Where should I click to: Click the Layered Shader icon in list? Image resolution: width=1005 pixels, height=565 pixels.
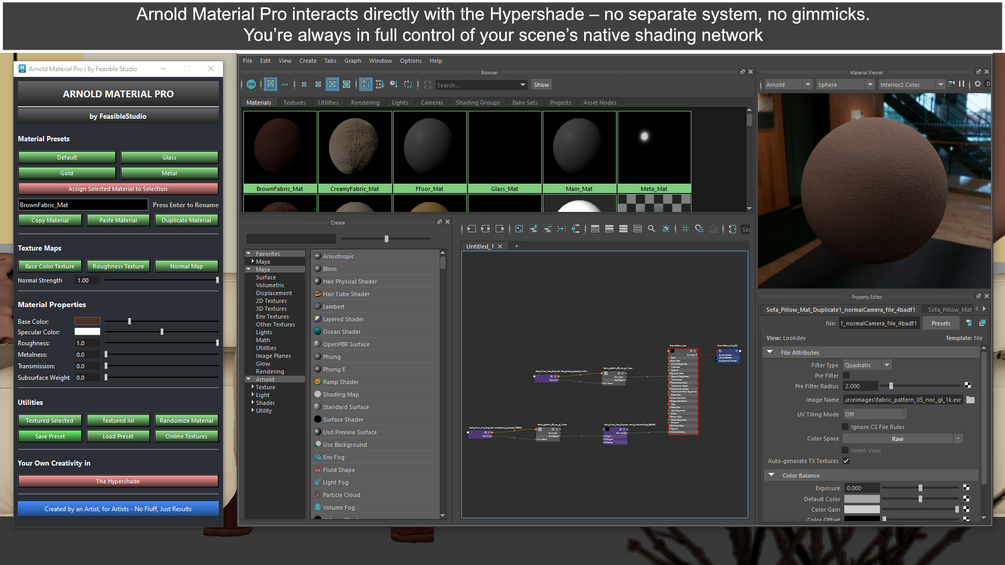(x=317, y=318)
